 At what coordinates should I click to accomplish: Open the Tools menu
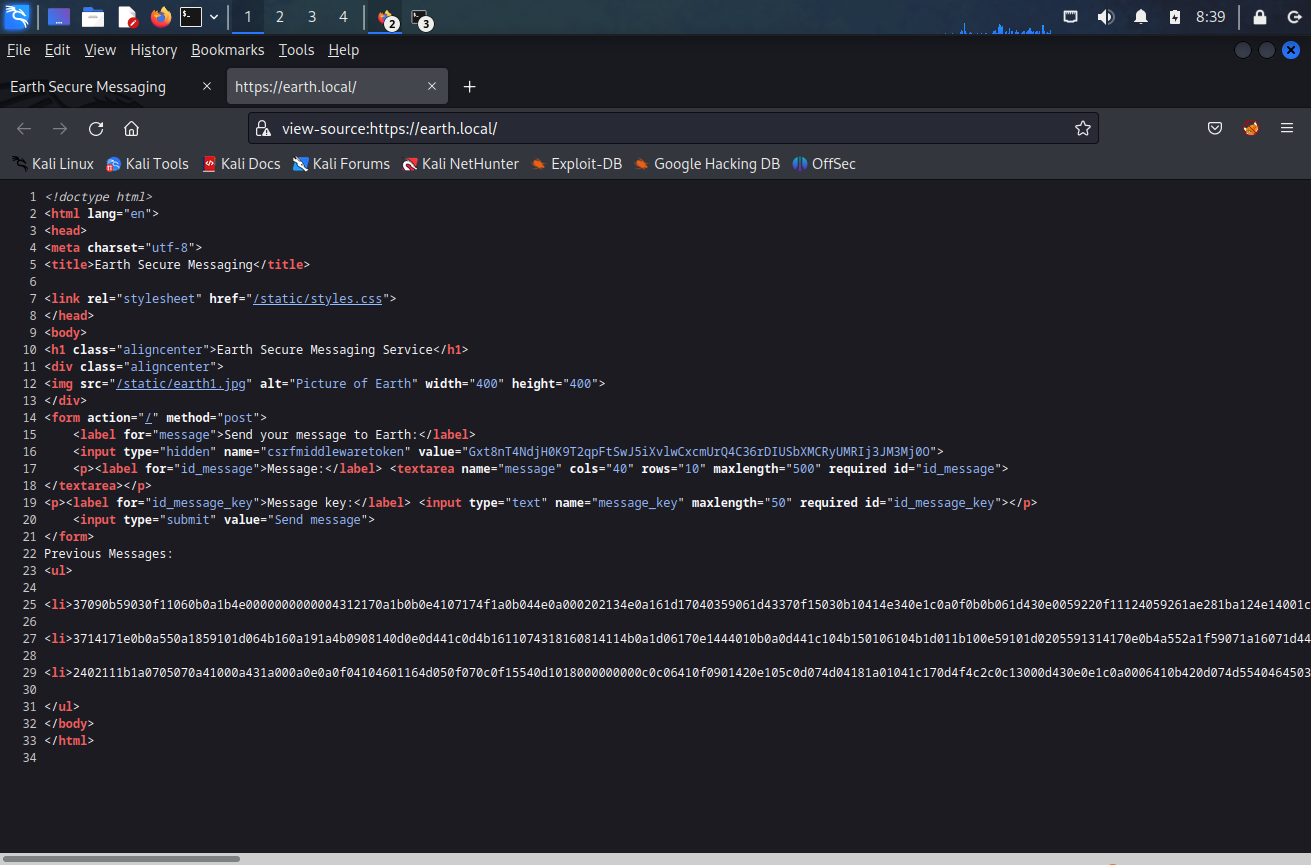tap(296, 50)
